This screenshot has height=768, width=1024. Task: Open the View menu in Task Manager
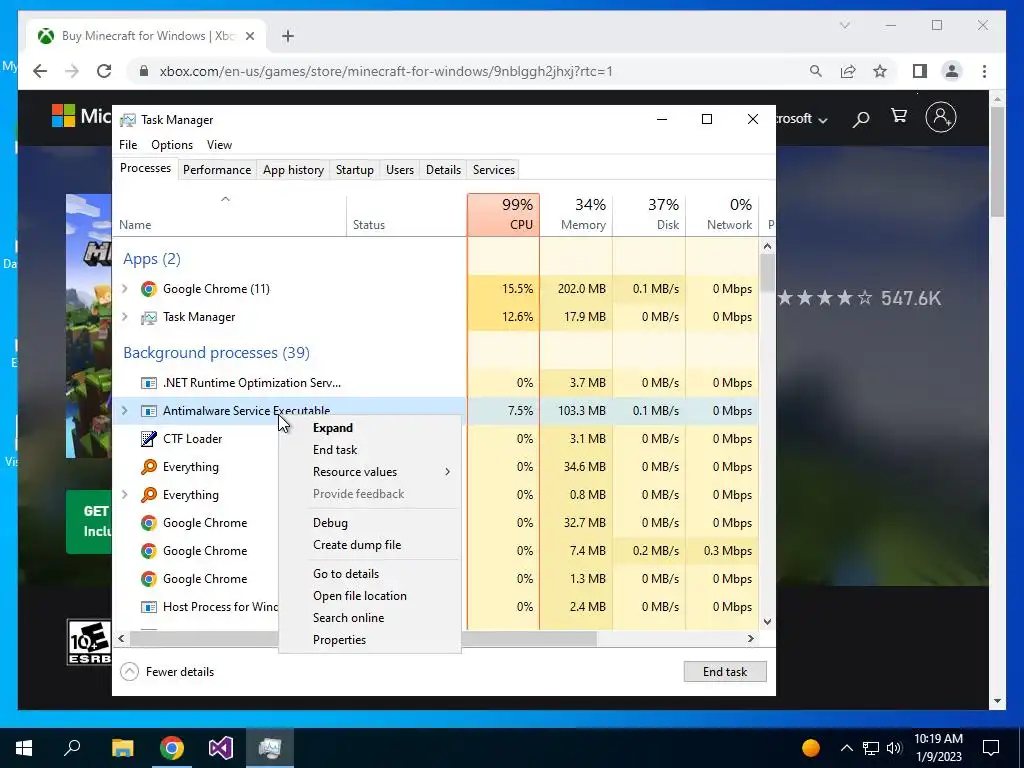[x=219, y=145]
